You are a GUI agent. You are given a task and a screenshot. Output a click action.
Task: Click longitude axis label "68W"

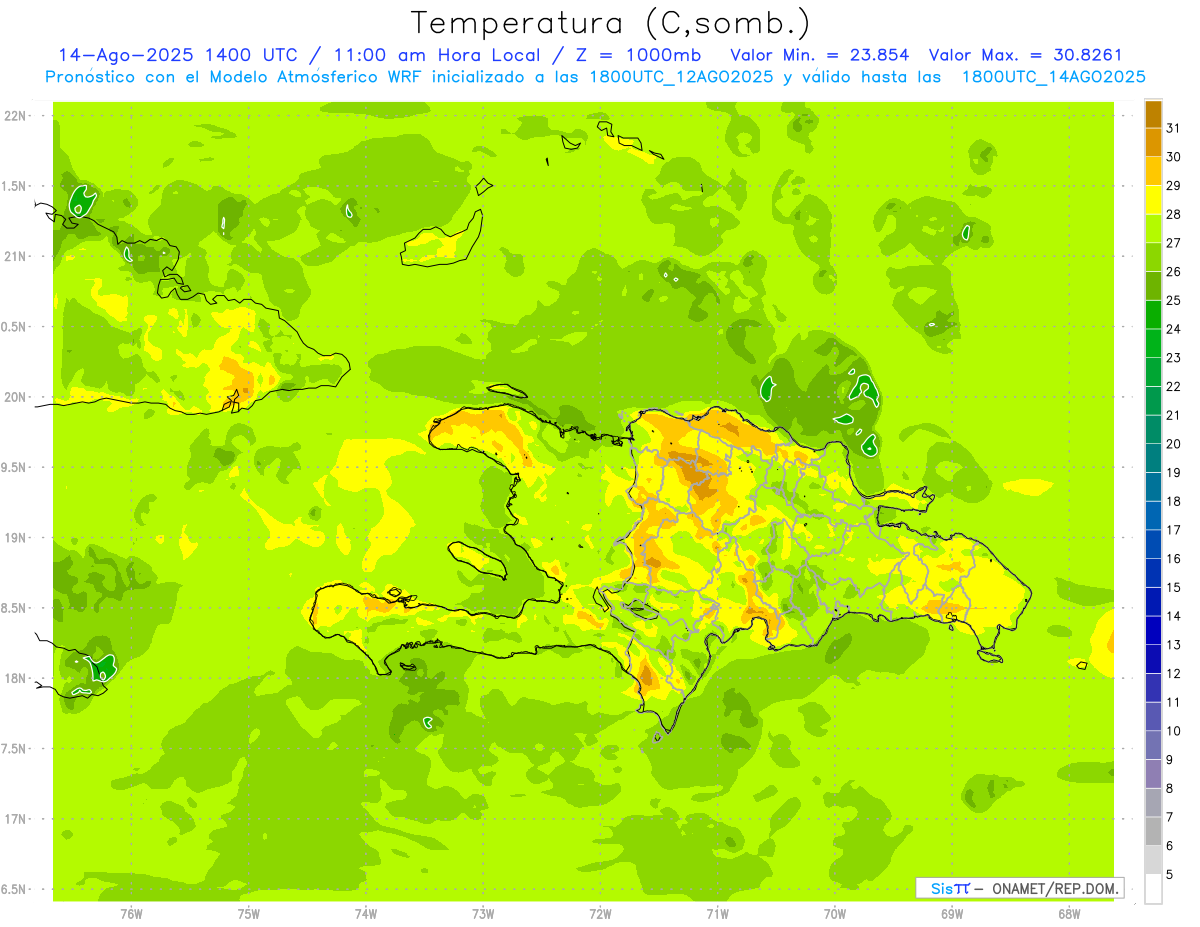[x=1069, y=914]
